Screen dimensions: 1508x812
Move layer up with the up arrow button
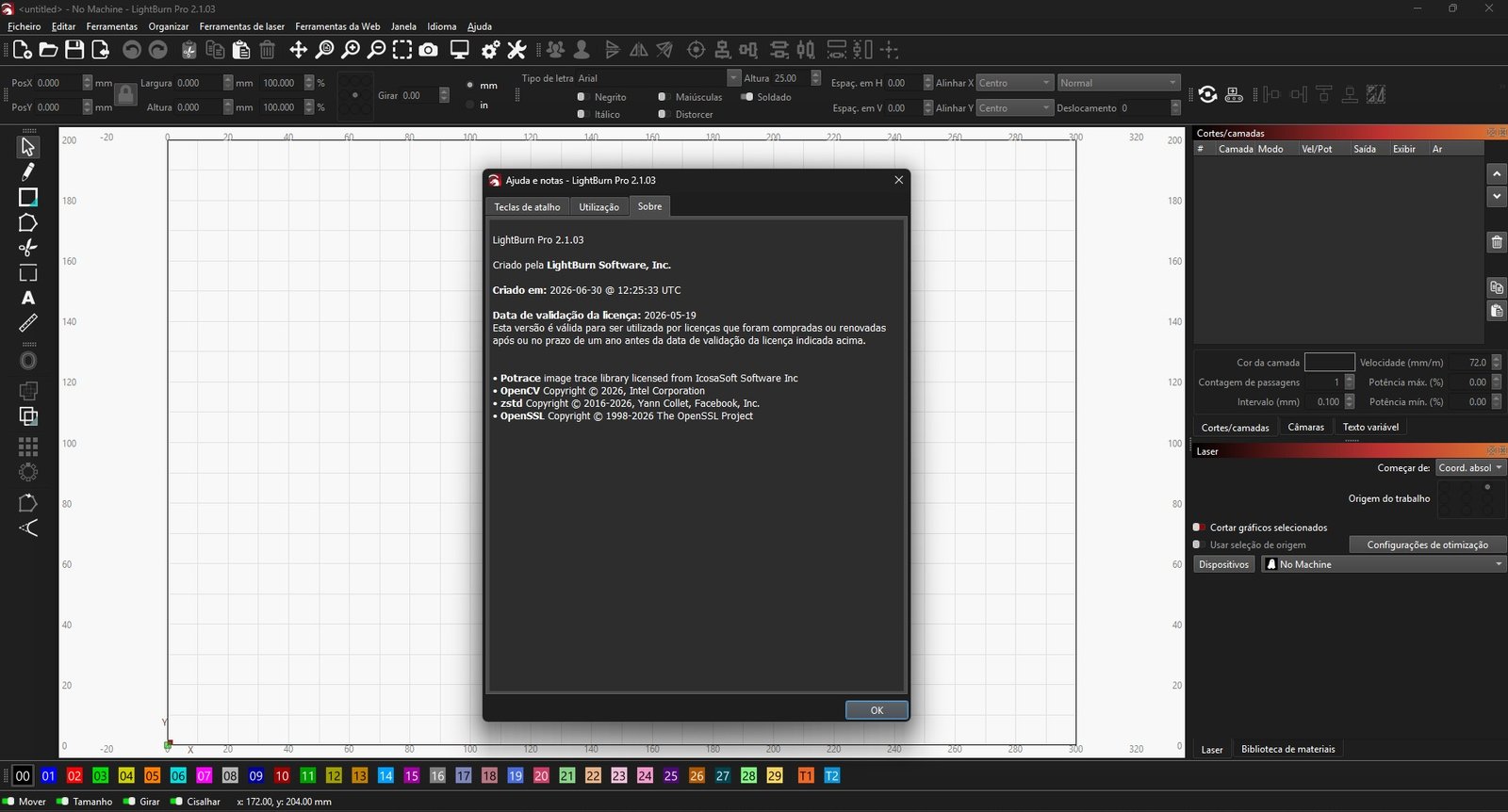tap(1497, 174)
